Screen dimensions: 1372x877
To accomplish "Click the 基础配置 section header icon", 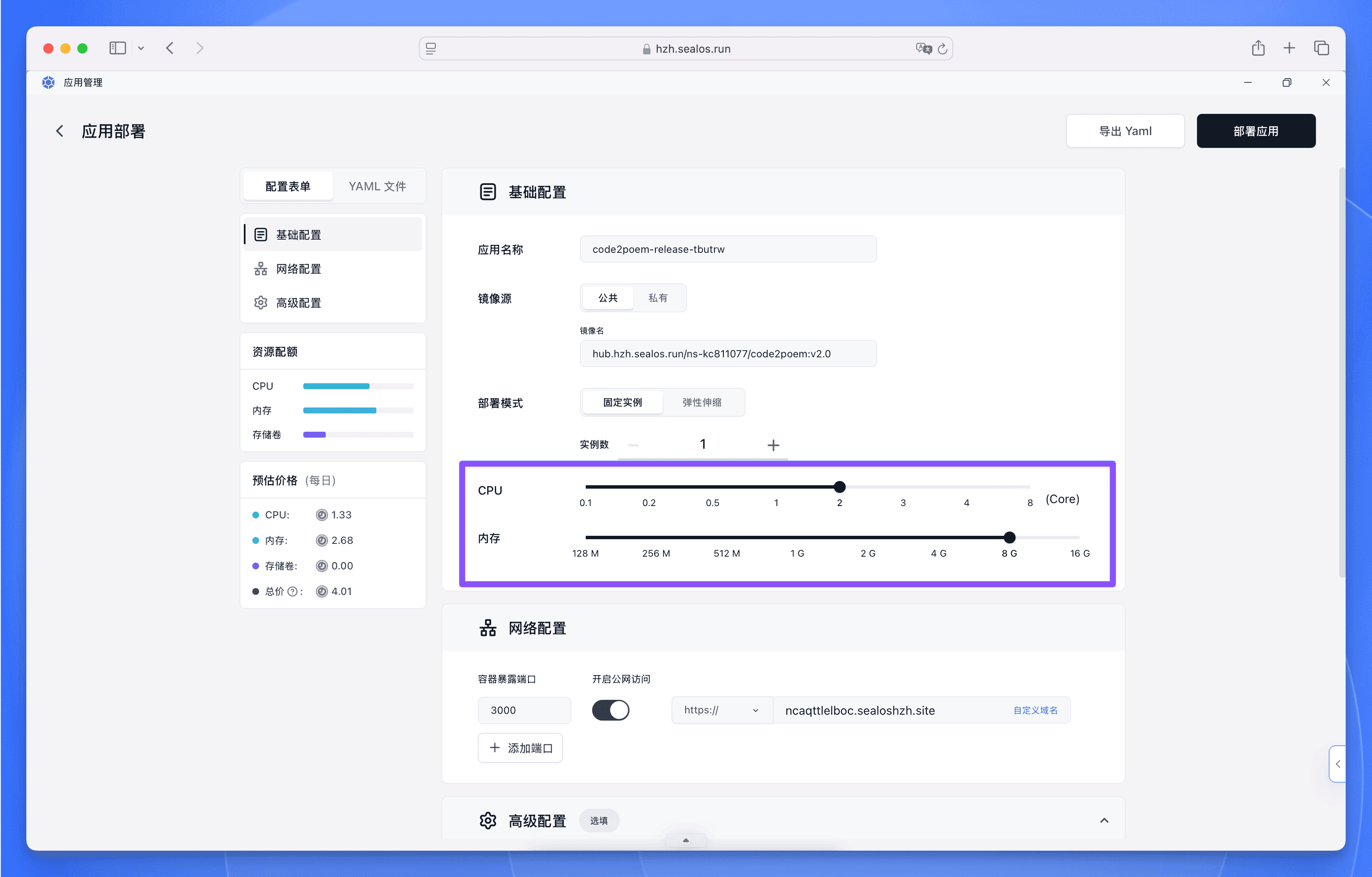I will coord(488,192).
